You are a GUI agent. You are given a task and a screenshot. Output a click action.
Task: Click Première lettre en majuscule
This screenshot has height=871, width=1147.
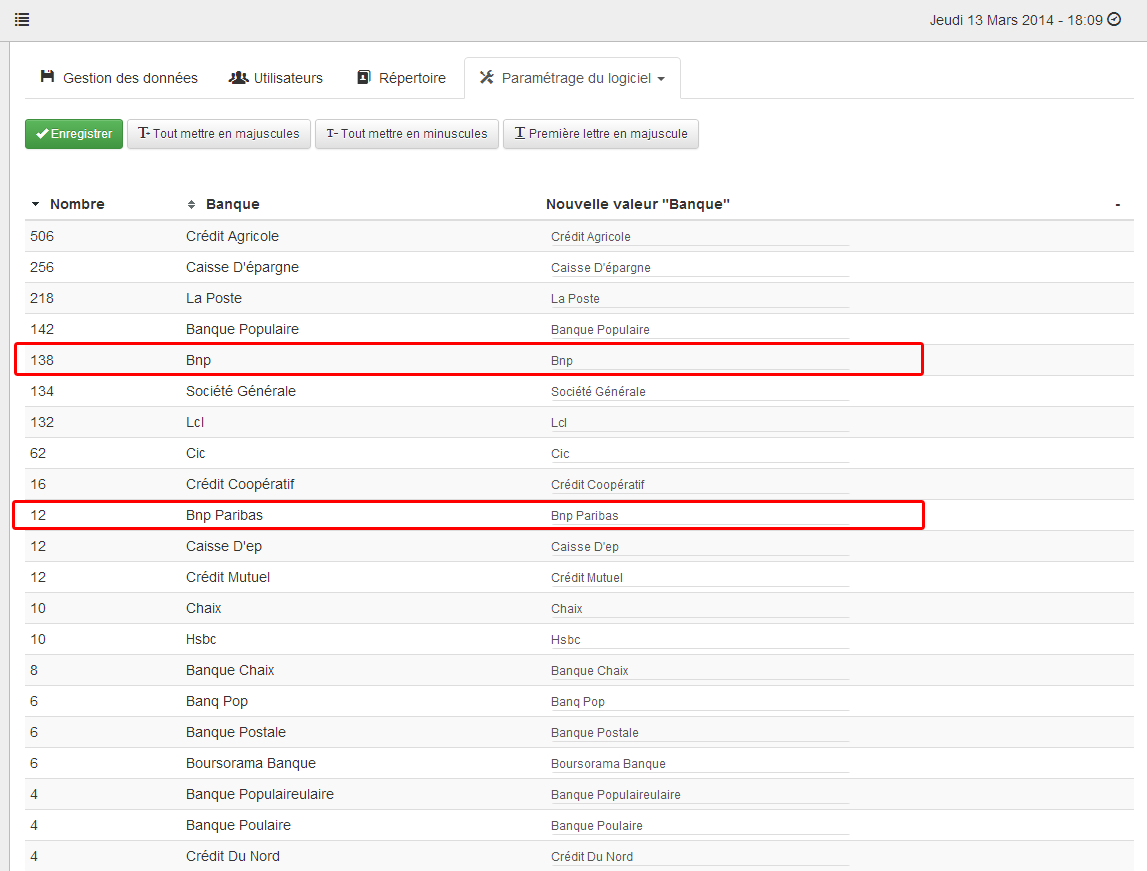(x=601, y=134)
